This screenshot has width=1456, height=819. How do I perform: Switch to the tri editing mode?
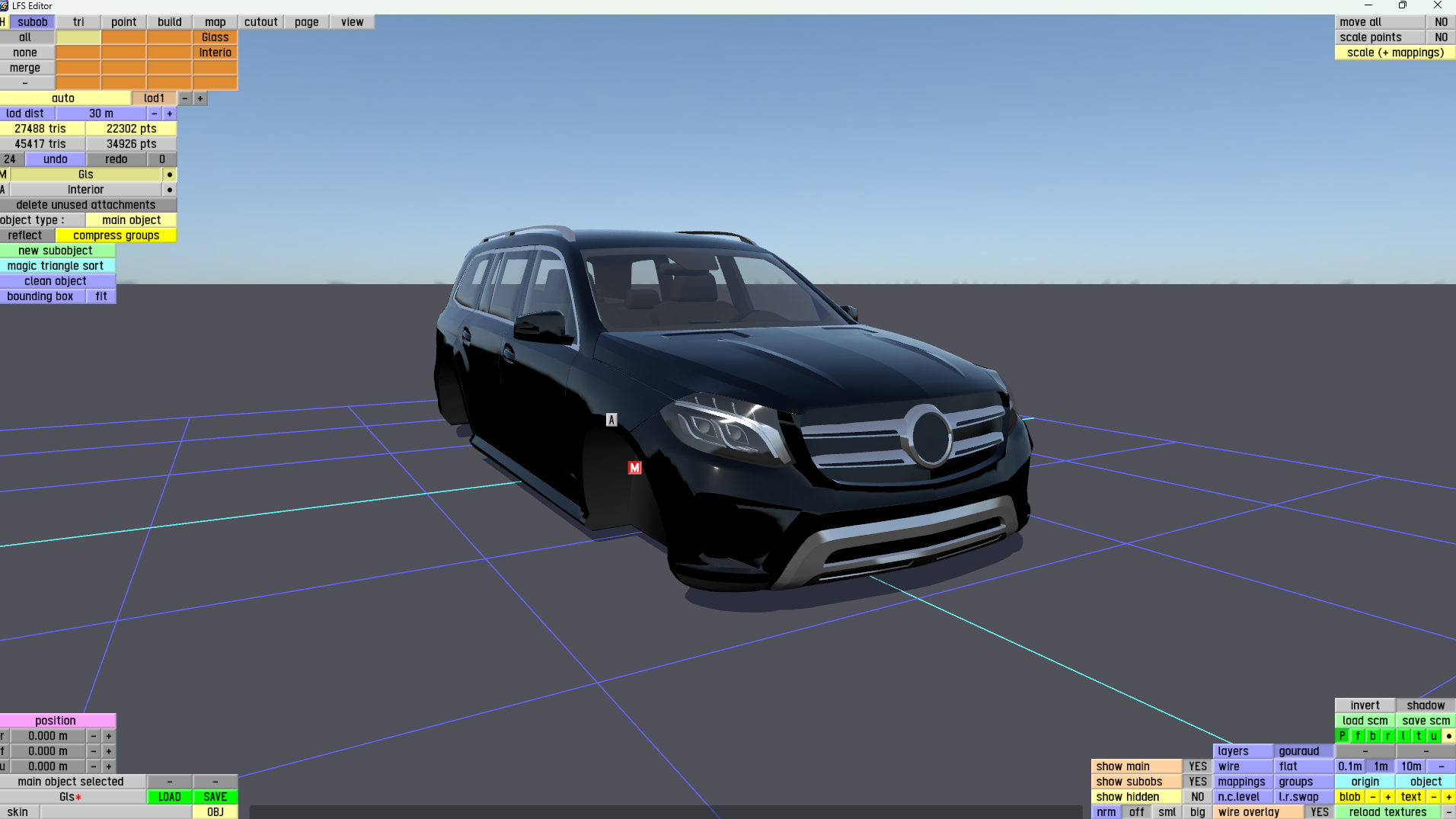[78, 22]
